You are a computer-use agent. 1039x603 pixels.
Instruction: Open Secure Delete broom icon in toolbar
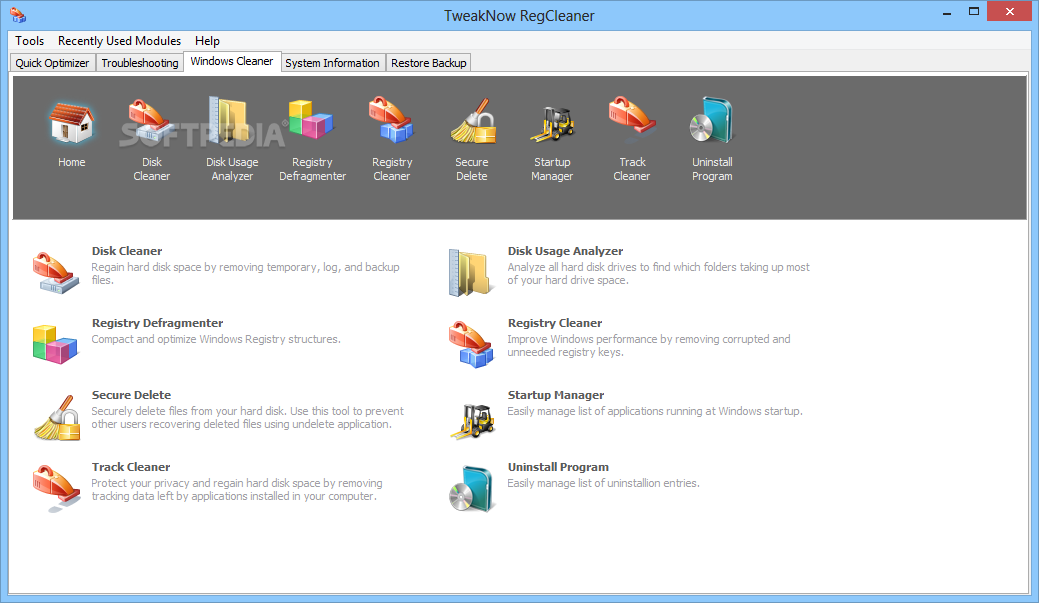coord(472,121)
